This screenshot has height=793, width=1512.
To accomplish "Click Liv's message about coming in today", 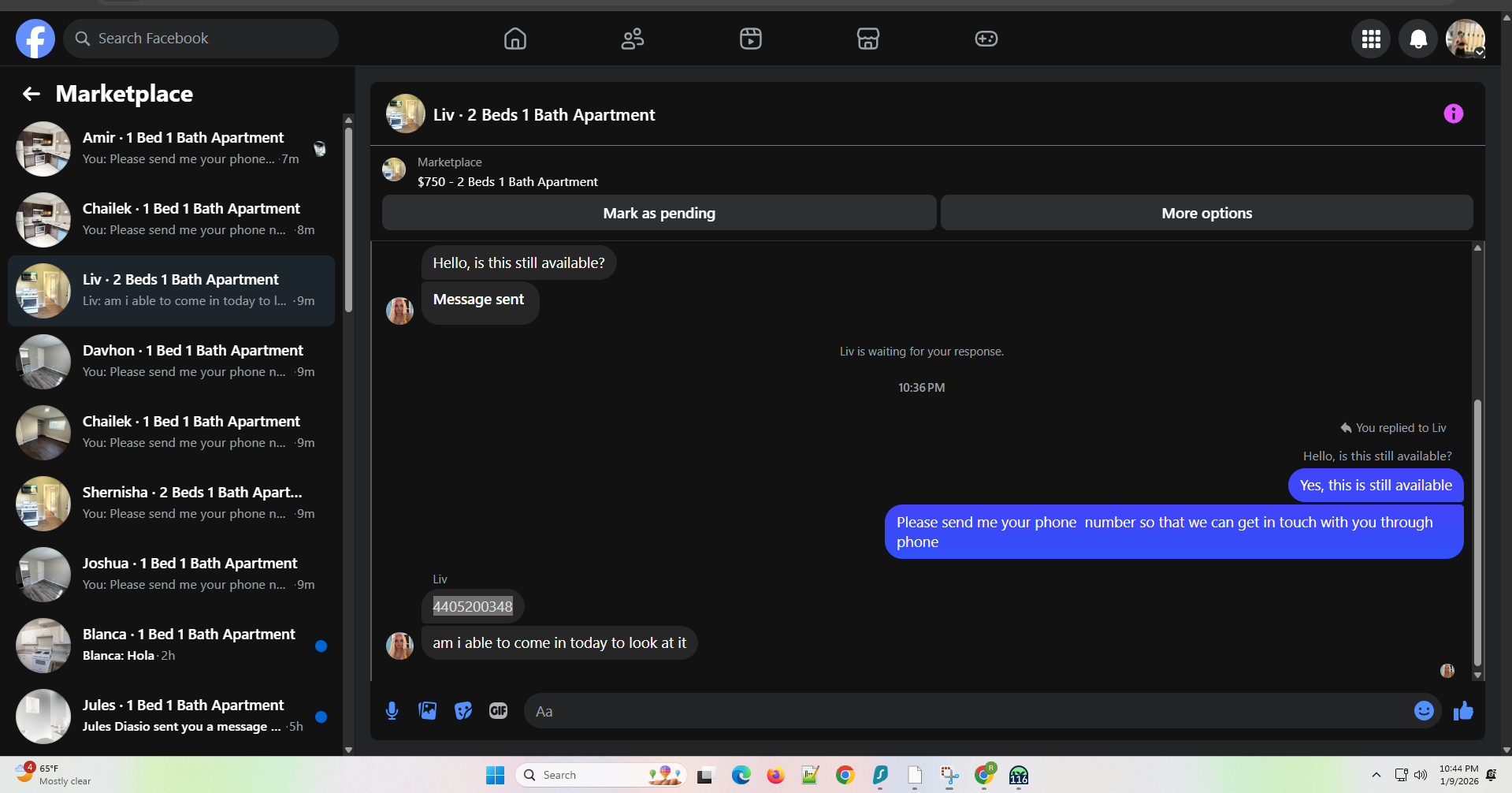I will click(x=559, y=643).
